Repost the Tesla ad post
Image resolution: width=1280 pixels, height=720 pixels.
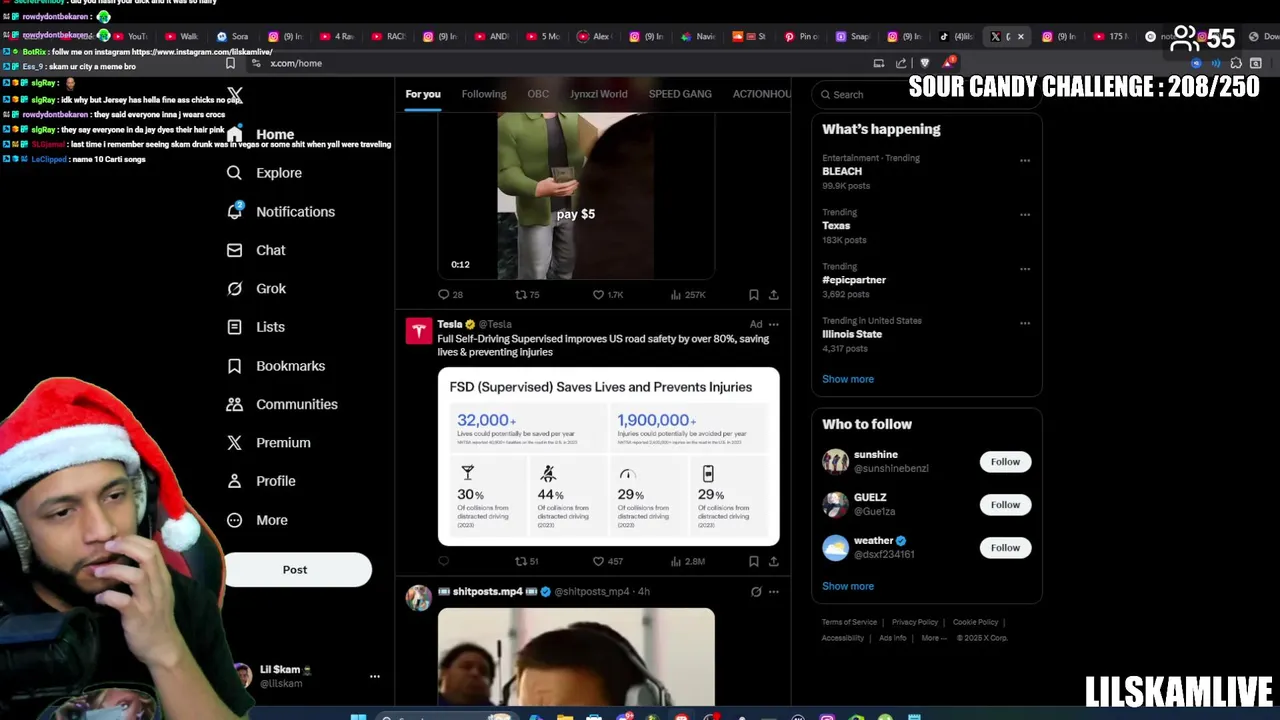coord(527,562)
